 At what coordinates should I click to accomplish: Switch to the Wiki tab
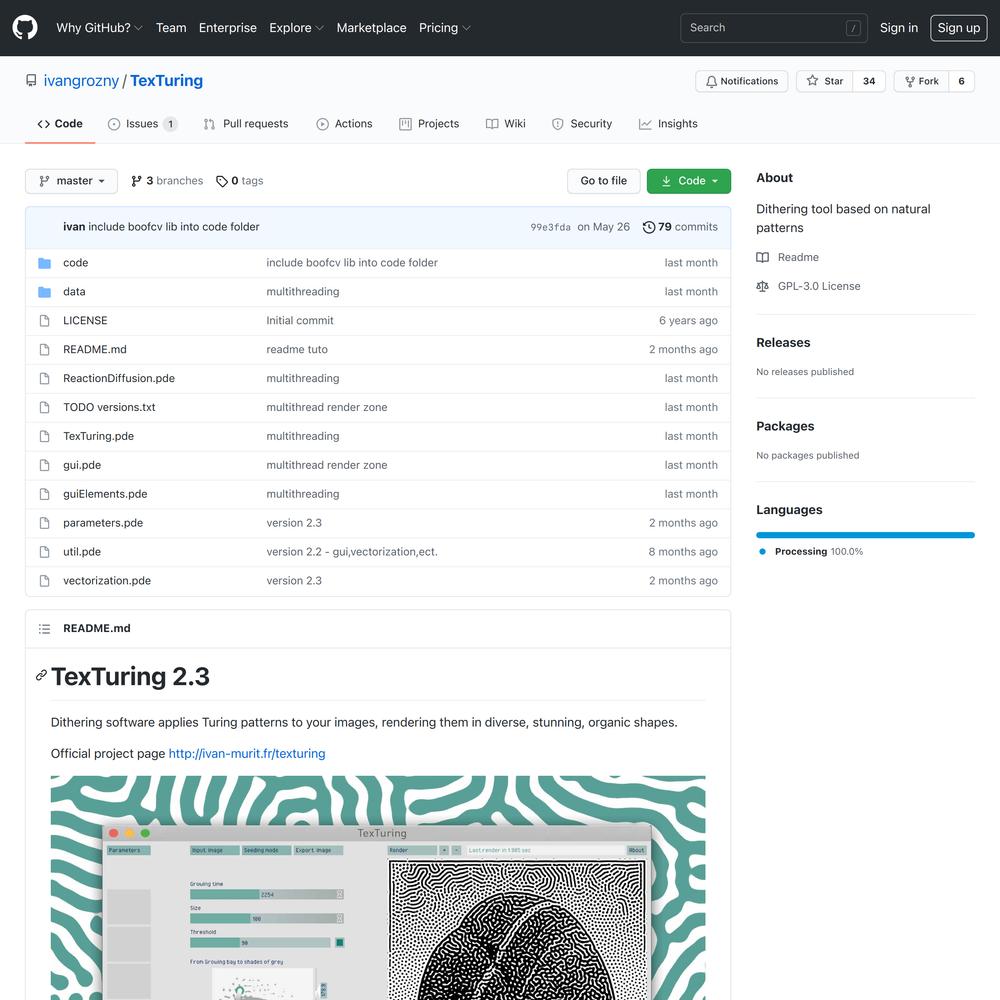point(506,124)
